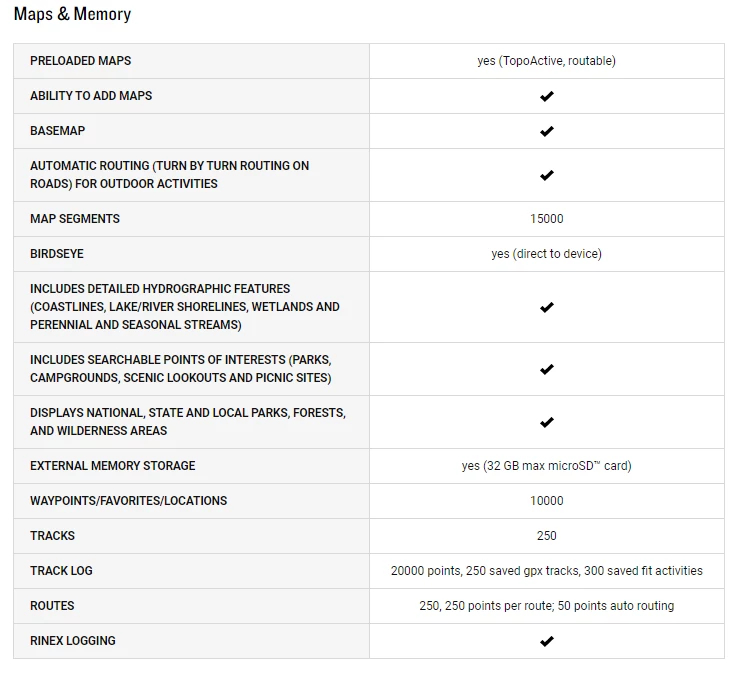Click the TopoActive routable value text
This screenshot has height=675, width=740.
546,61
